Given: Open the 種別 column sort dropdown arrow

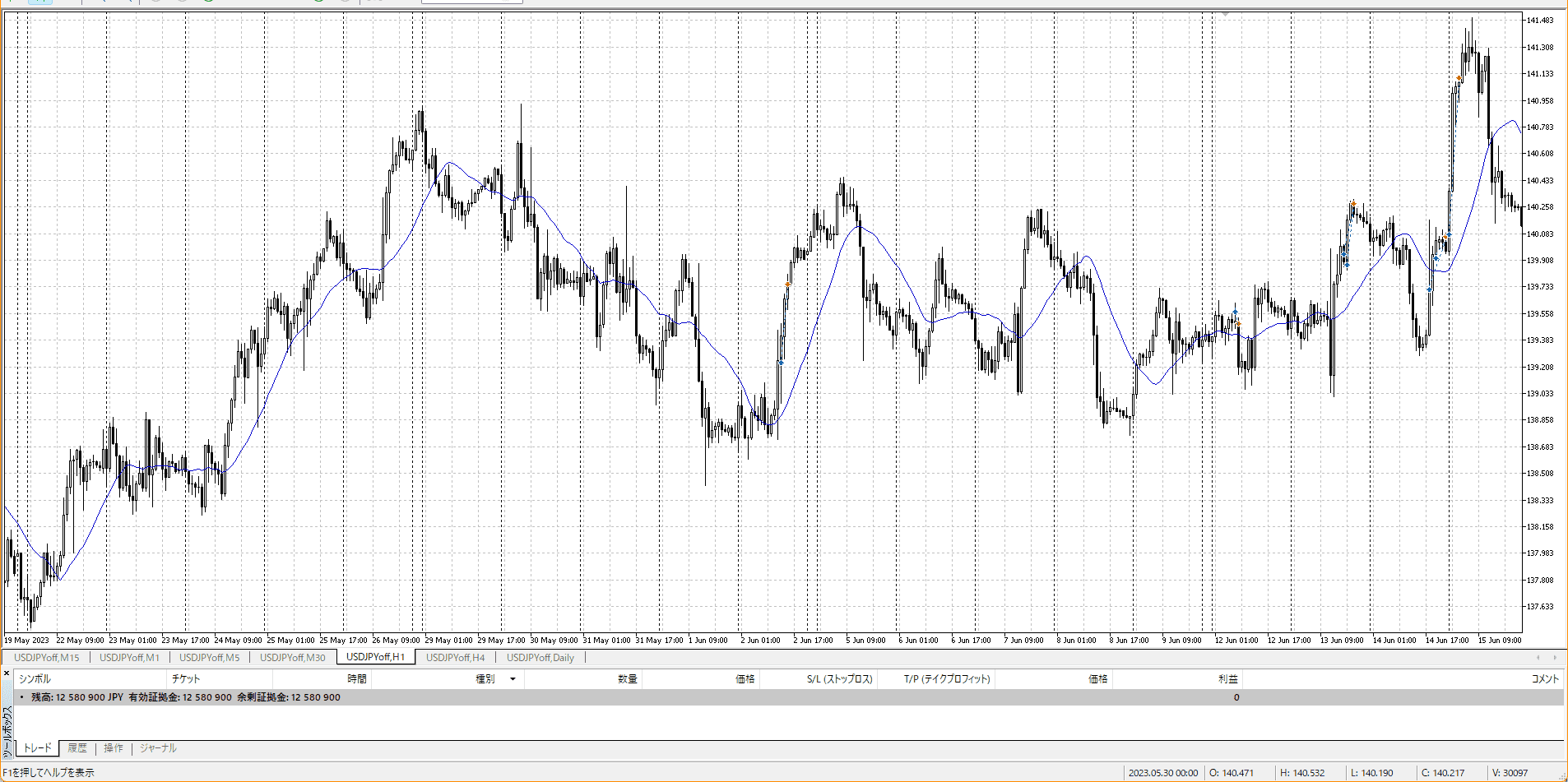Looking at the screenshot, I should coord(513,679).
